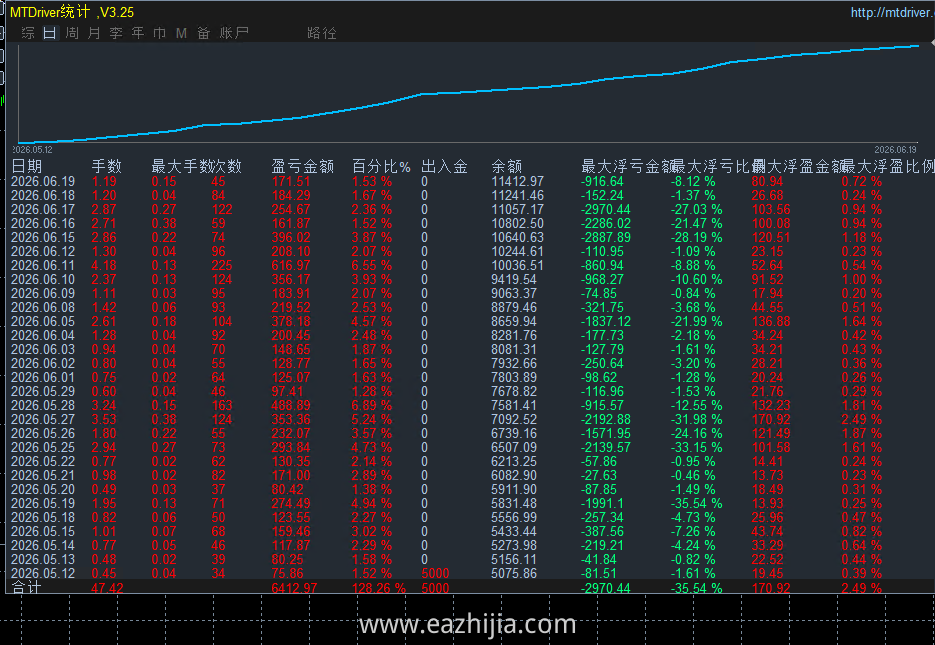Click the 合计 total row label
The height and width of the screenshot is (645, 935).
pyautogui.click(x=27, y=588)
